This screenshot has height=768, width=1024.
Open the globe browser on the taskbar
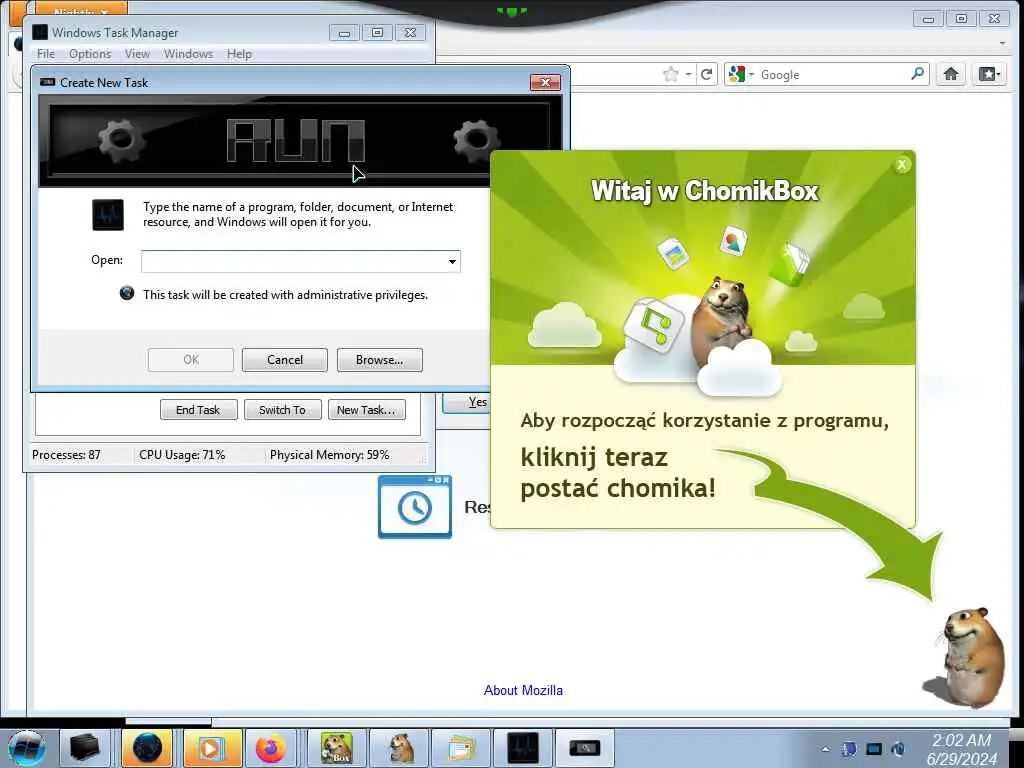[x=147, y=748]
